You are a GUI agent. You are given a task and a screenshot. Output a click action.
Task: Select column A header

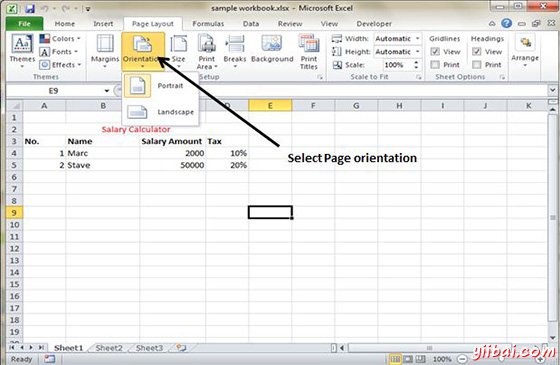click(x=44, y=106)
